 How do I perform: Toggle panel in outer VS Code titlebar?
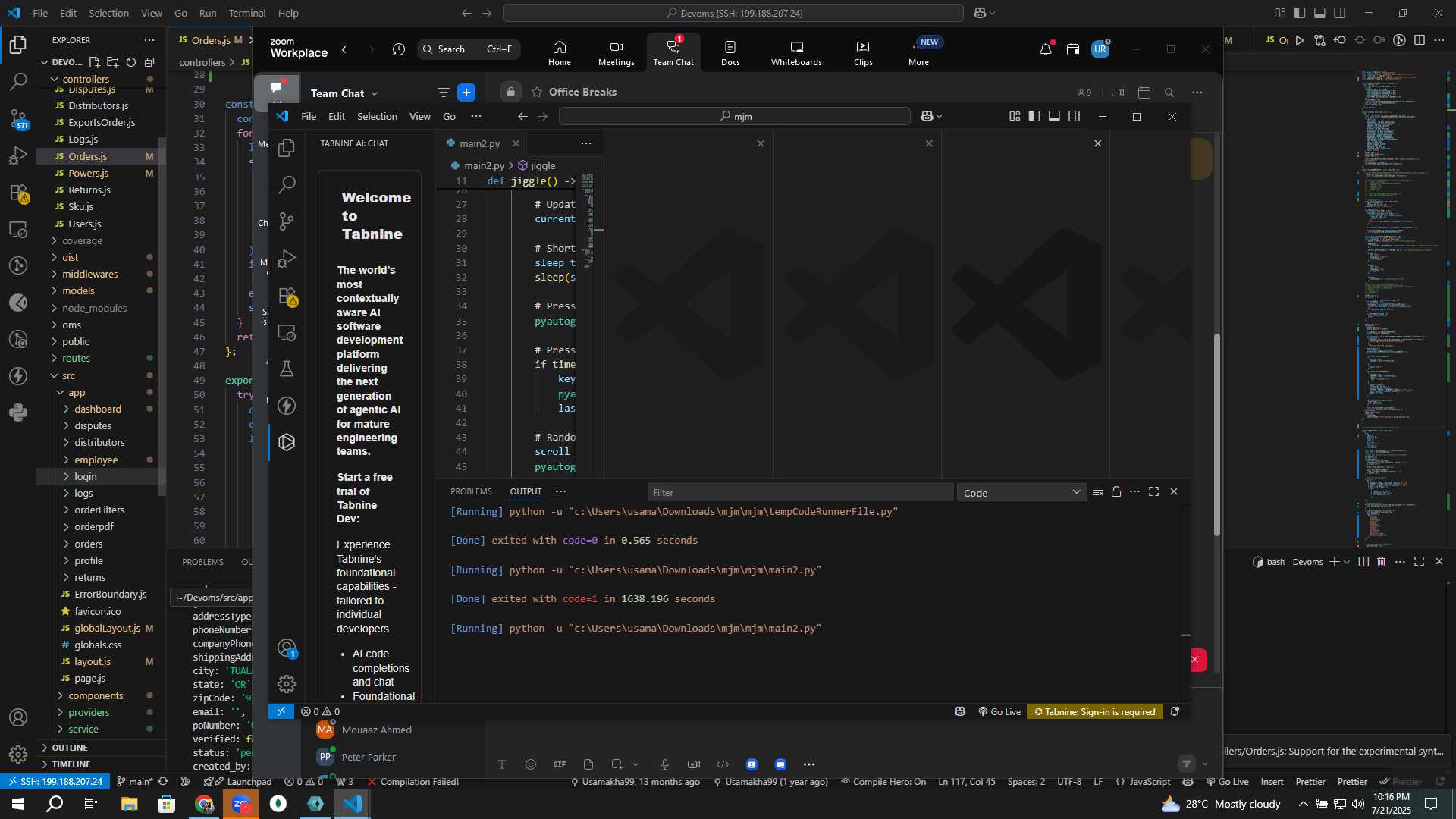pyautogui.click(x=1319, y=13)
